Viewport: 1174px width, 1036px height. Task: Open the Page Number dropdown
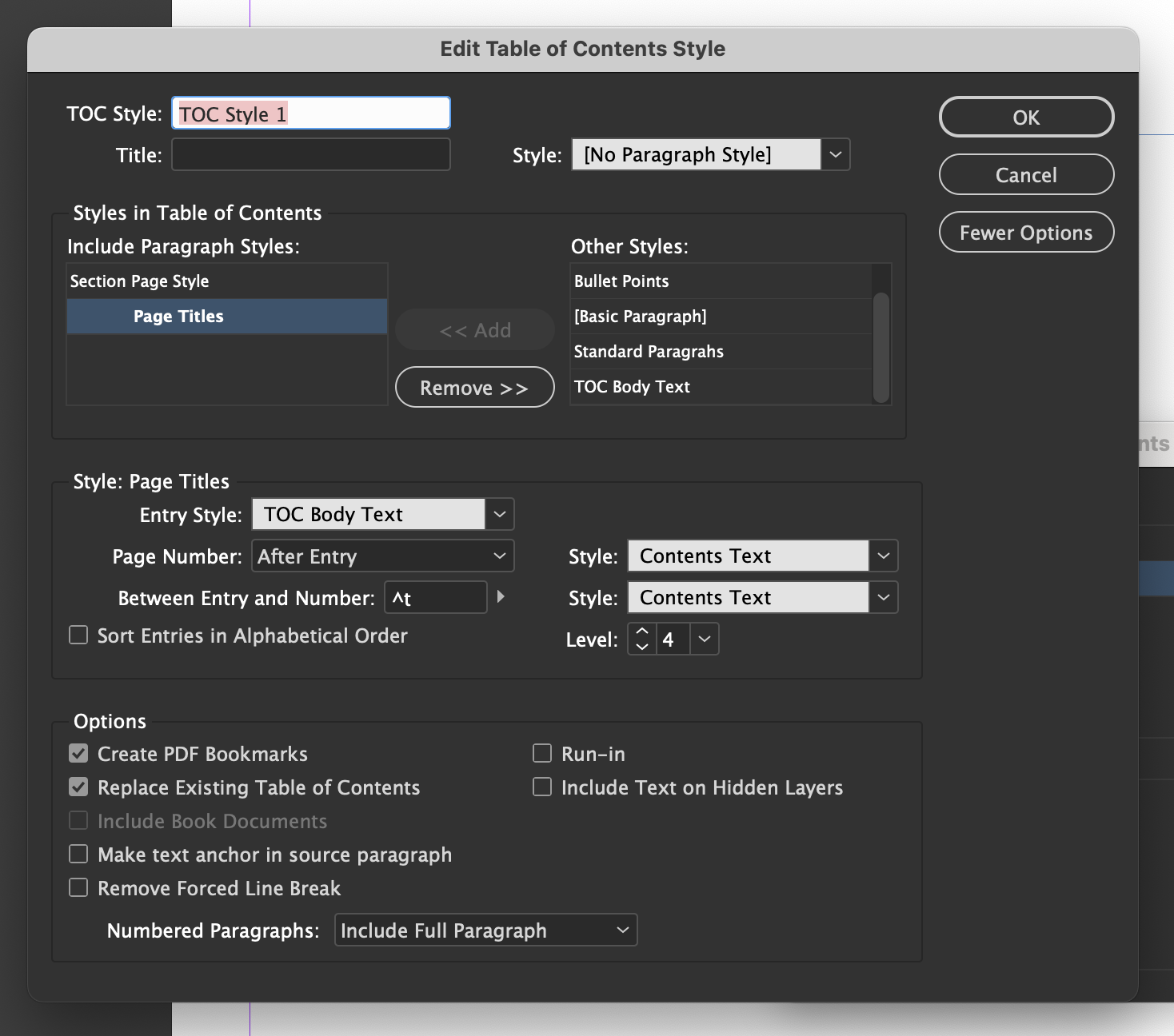click(499, 556)
